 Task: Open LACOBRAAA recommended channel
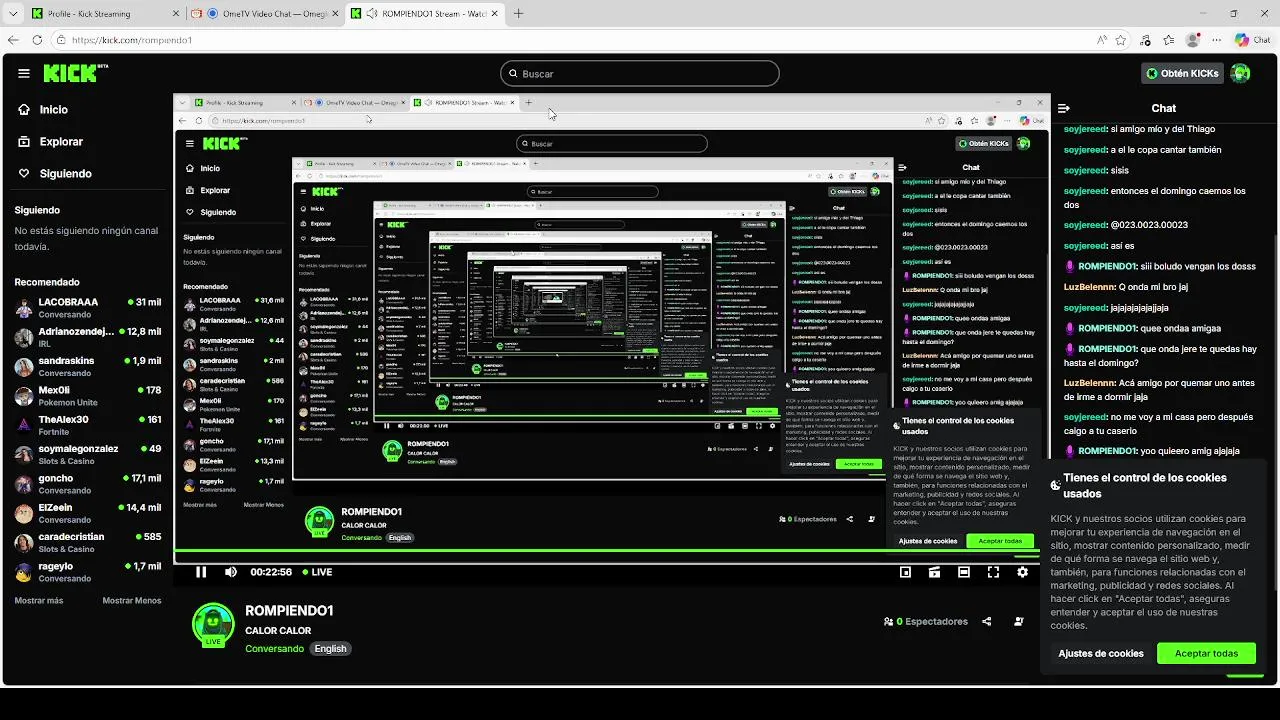pyautogui.click(x=88, y=307)
